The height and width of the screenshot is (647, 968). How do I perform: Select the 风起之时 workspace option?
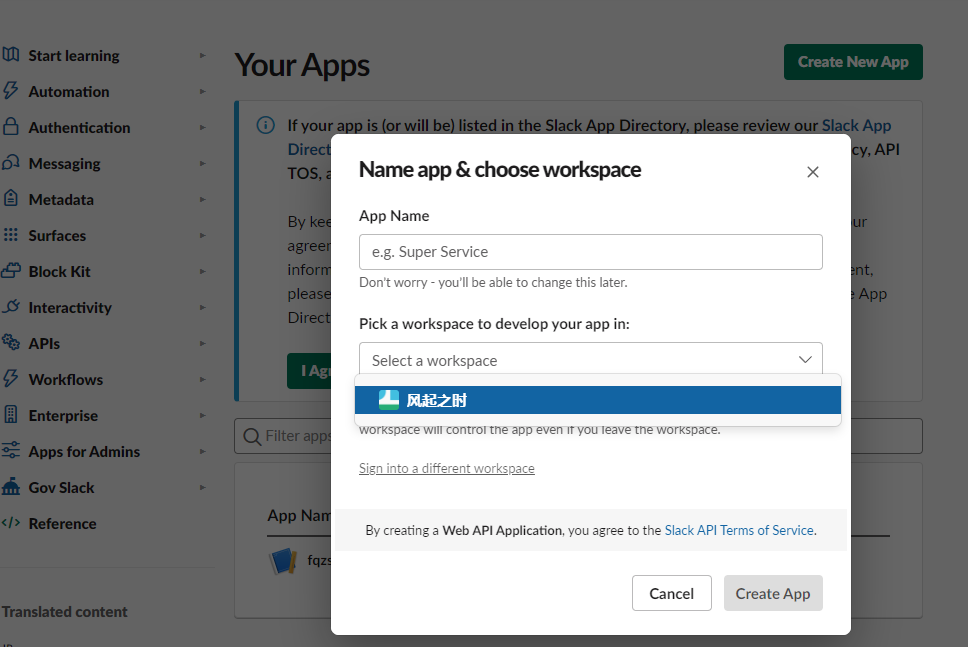[x=598, y=400]
